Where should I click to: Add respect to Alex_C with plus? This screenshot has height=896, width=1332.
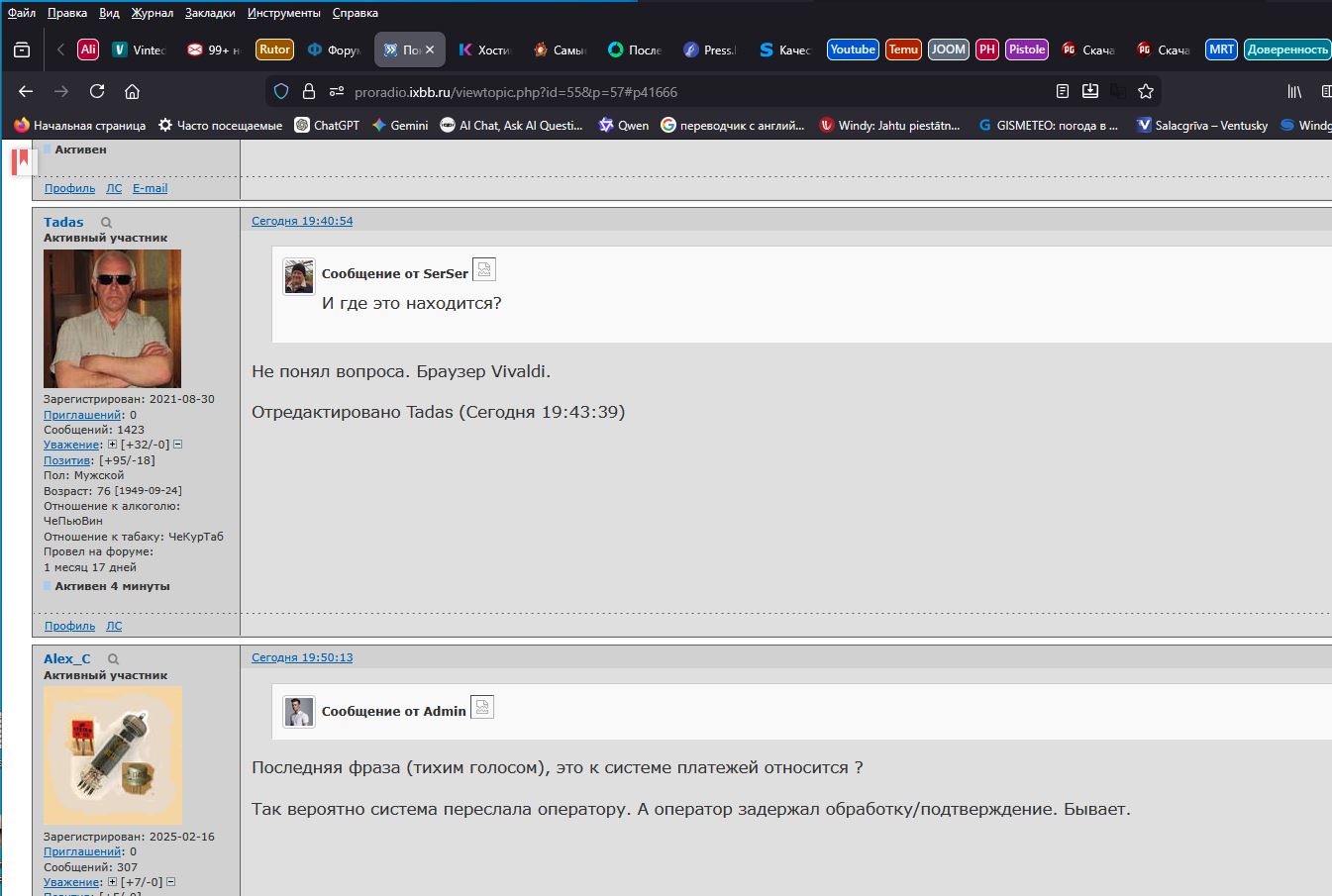[x=112, y=882]
